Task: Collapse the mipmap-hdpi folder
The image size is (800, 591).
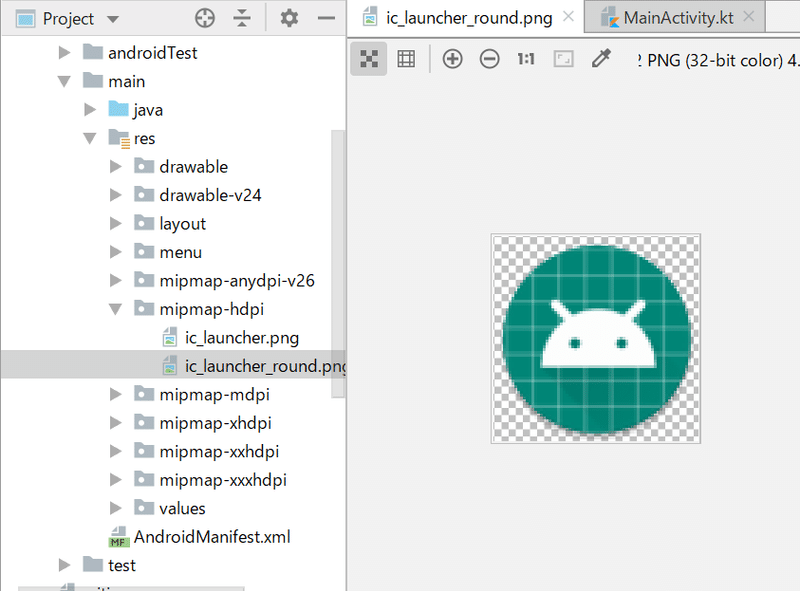Action: (x=116, y=309)
